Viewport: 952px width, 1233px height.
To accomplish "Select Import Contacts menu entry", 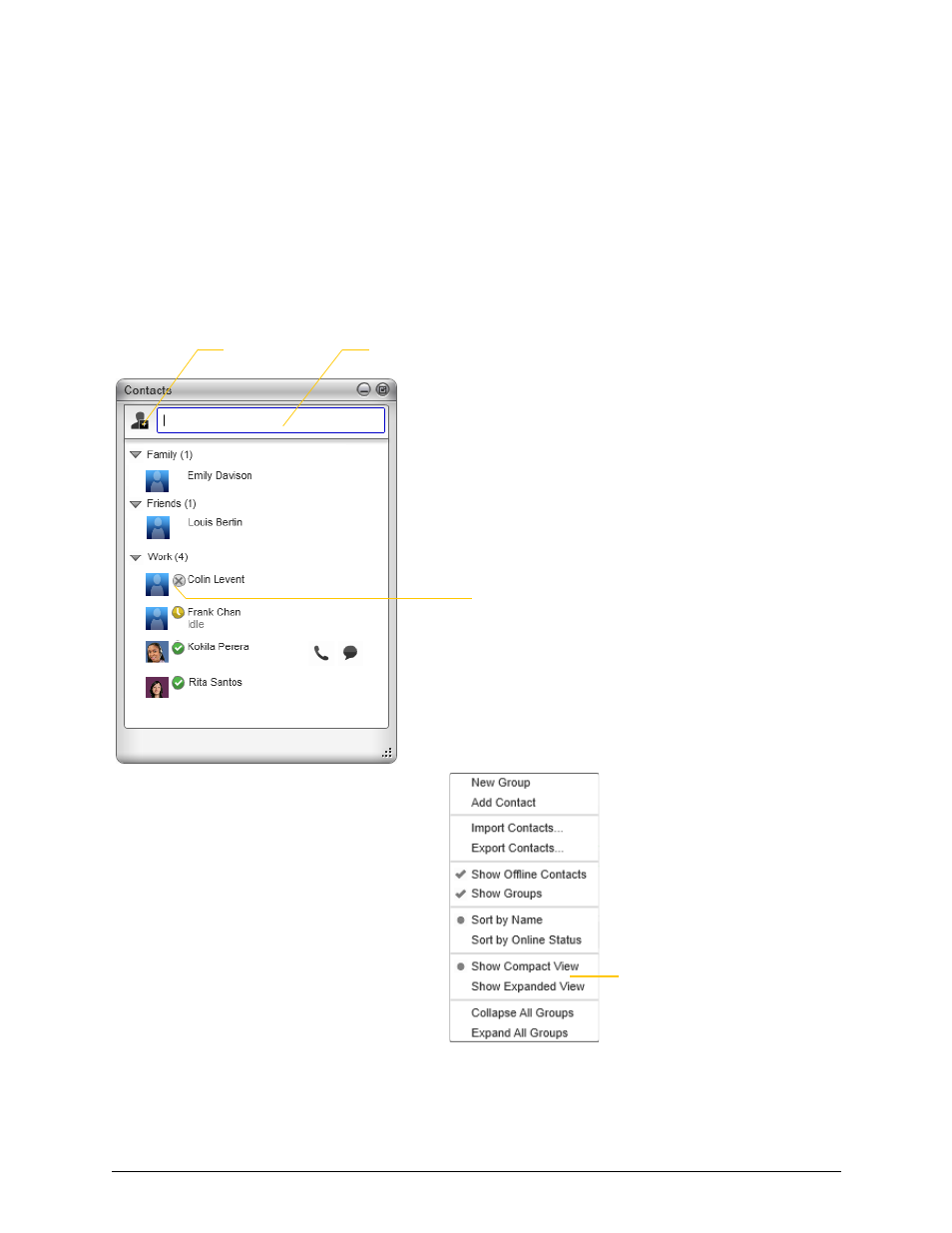I will tap(516, 829).
